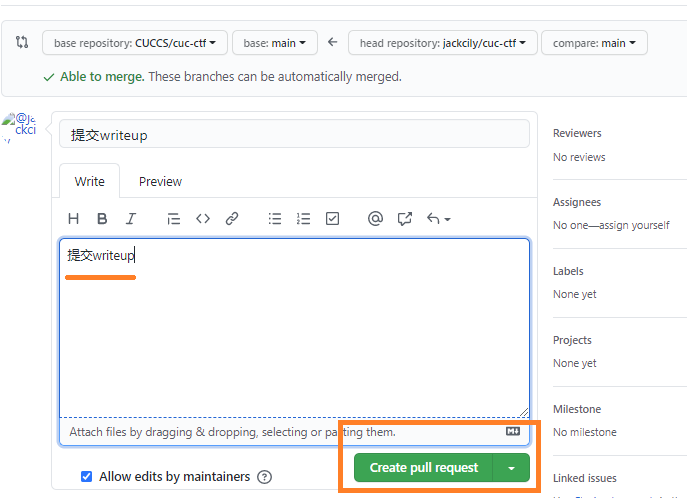Open the Milestone sidebar section
The height and width of the screenshot is (498, 687).
pyautogui.click(x=577, y=409)
